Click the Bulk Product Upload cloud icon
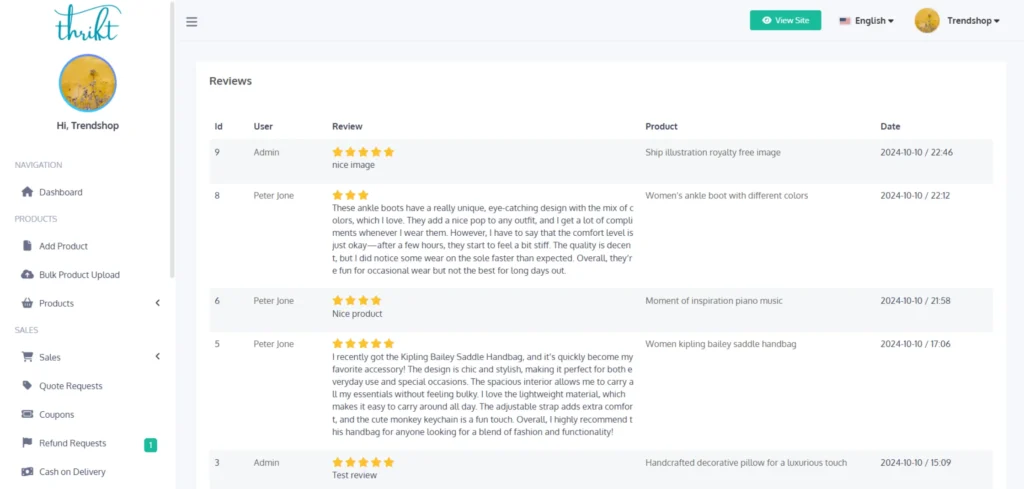The image size is (1024, 489). coord(28,275)
